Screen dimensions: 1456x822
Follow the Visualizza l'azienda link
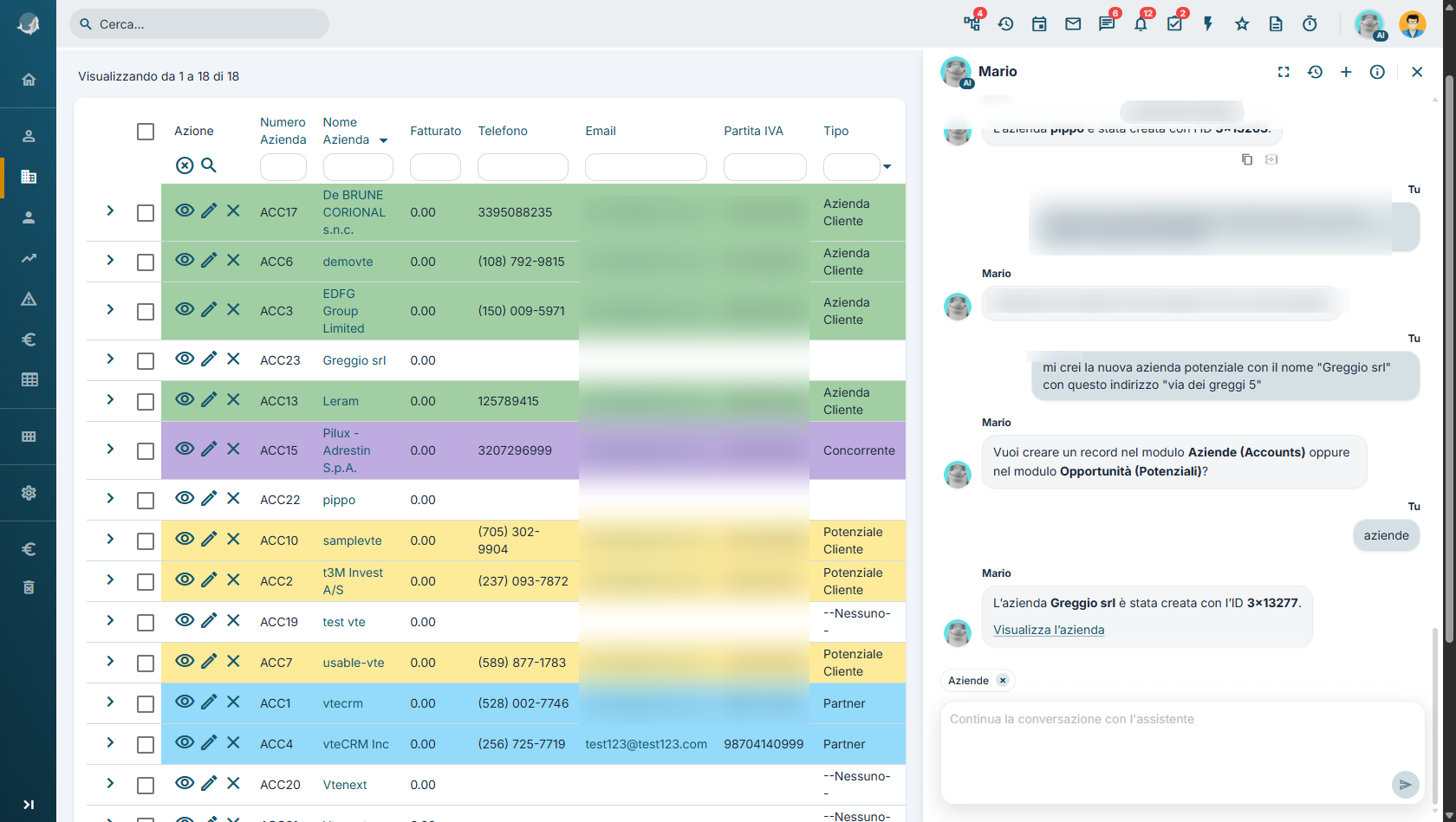(x=1049, y=630)
